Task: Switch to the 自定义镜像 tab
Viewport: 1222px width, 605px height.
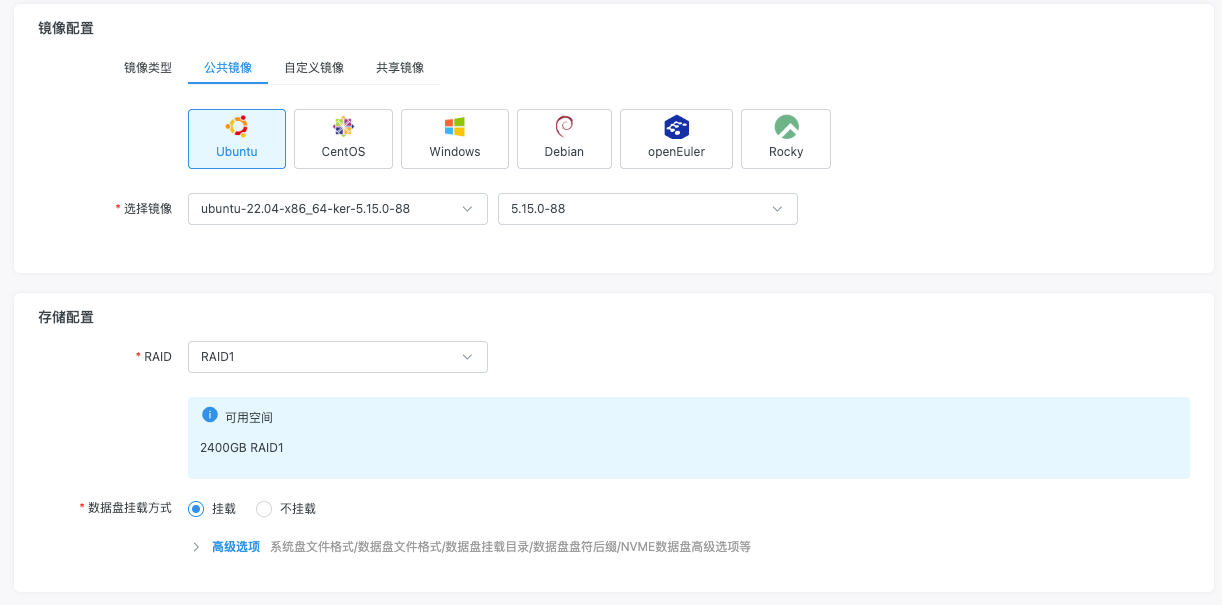Action: (x=314, y=68)
